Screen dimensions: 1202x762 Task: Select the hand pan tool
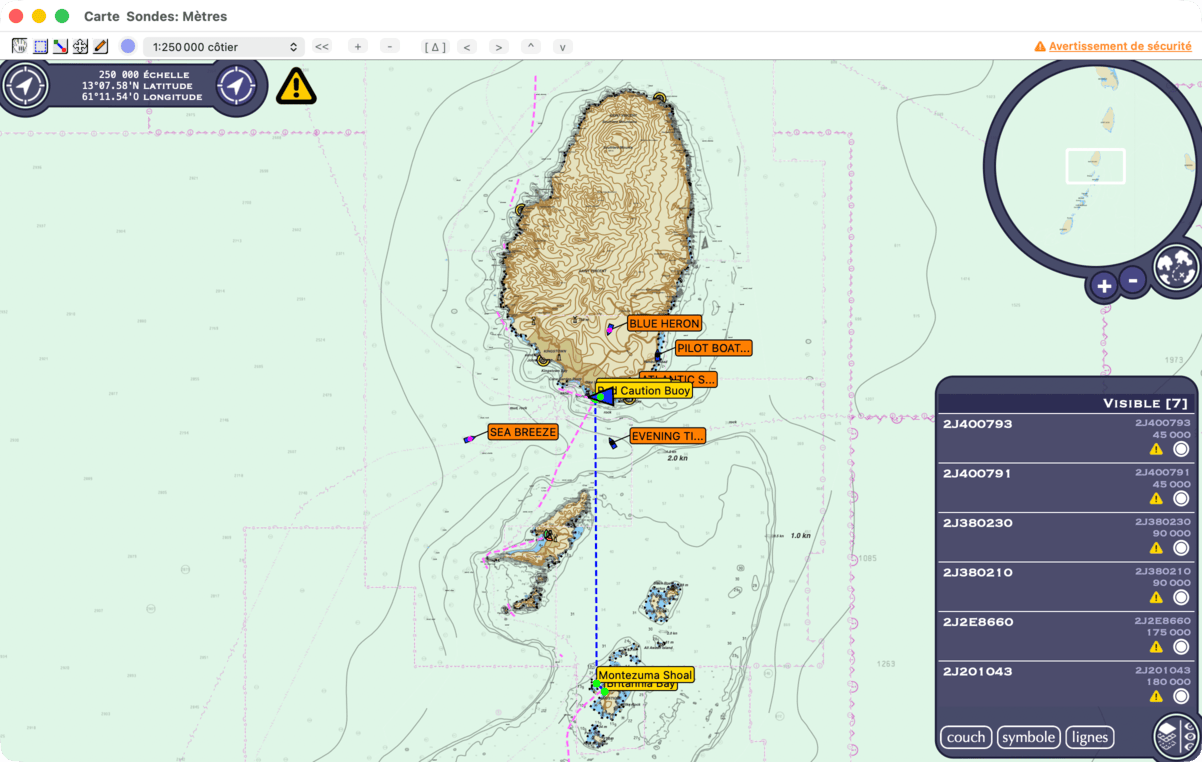[x=19, y=46]
